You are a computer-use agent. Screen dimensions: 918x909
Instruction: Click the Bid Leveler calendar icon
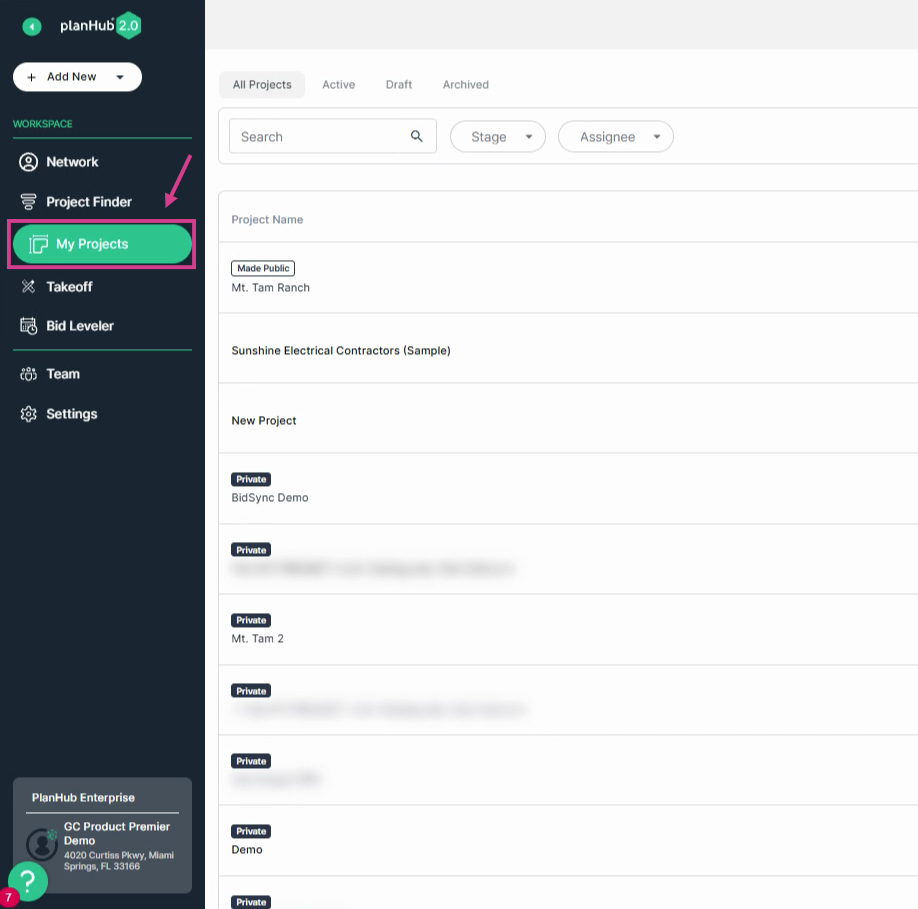pos(28,326)
